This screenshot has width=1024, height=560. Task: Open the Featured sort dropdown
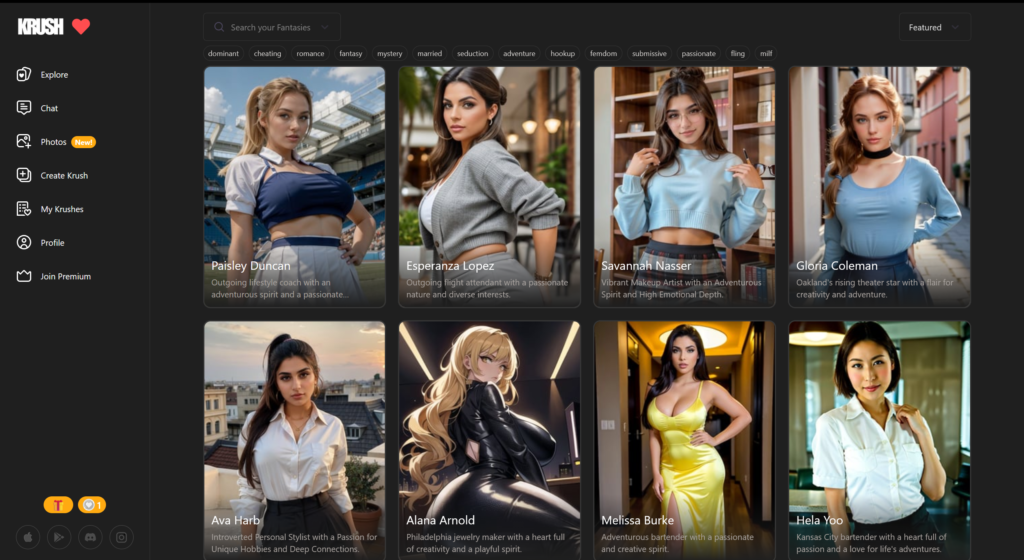pyautogui.click(x=934, y=27)
